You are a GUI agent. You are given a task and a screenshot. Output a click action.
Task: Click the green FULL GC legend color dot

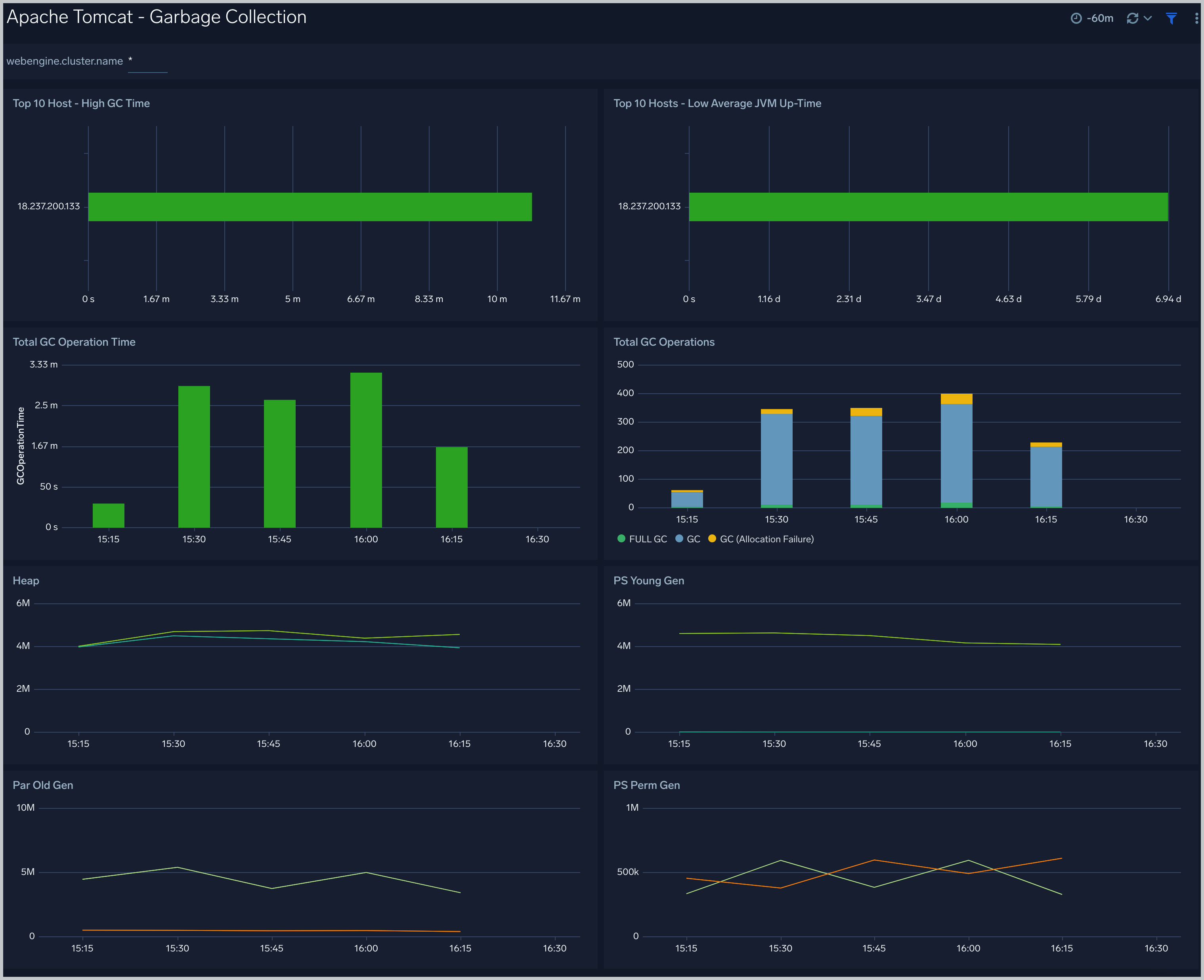point(622,538)
